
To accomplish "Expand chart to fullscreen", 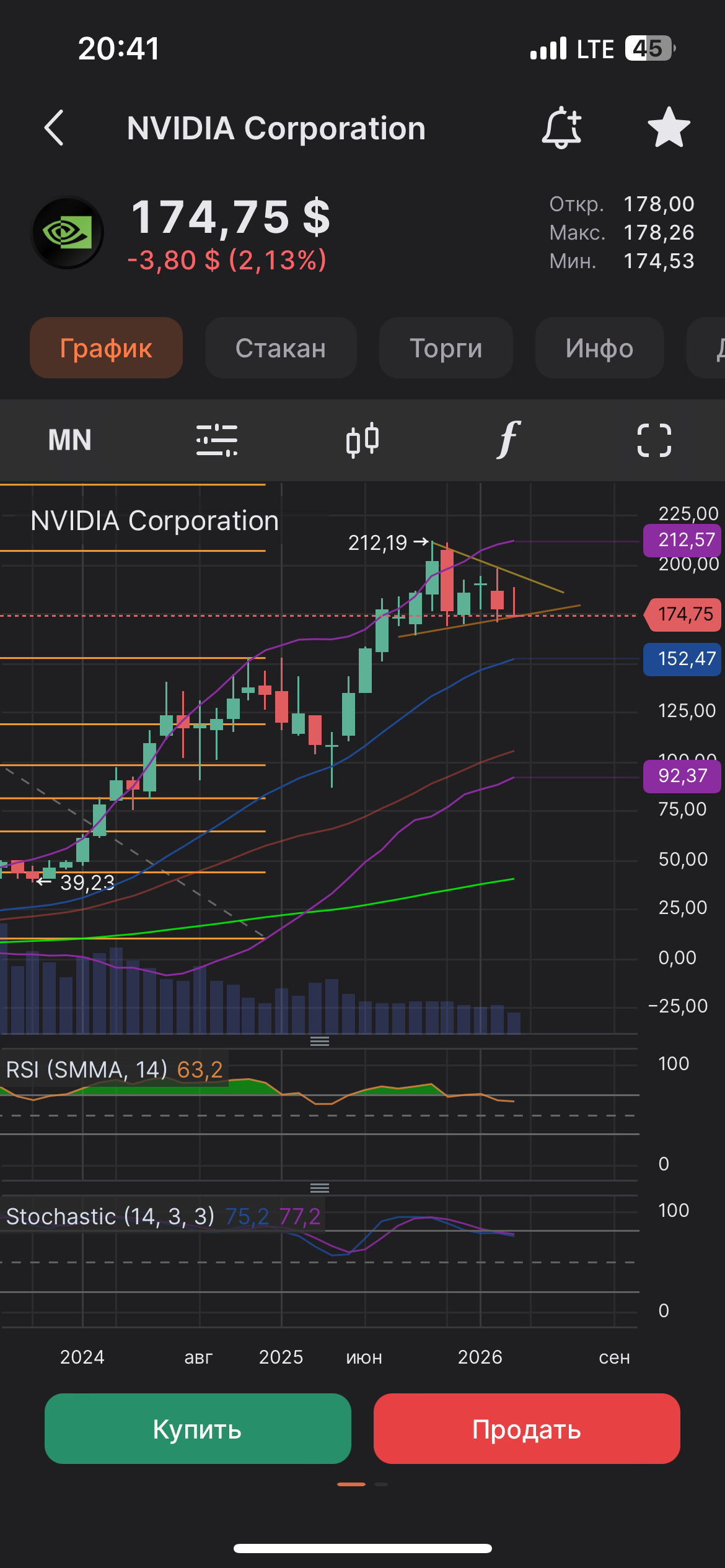I will pos(654,440).
